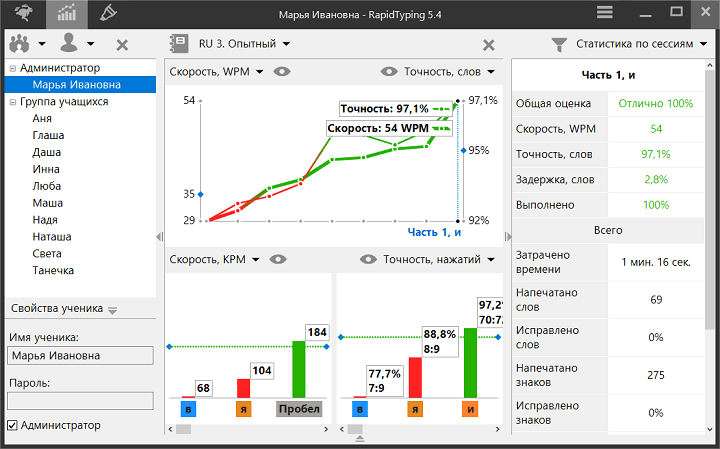The width and height of the screenshot is (720, 449).
Task: Click the Пробел key label
Action: (x=299, y=409)
